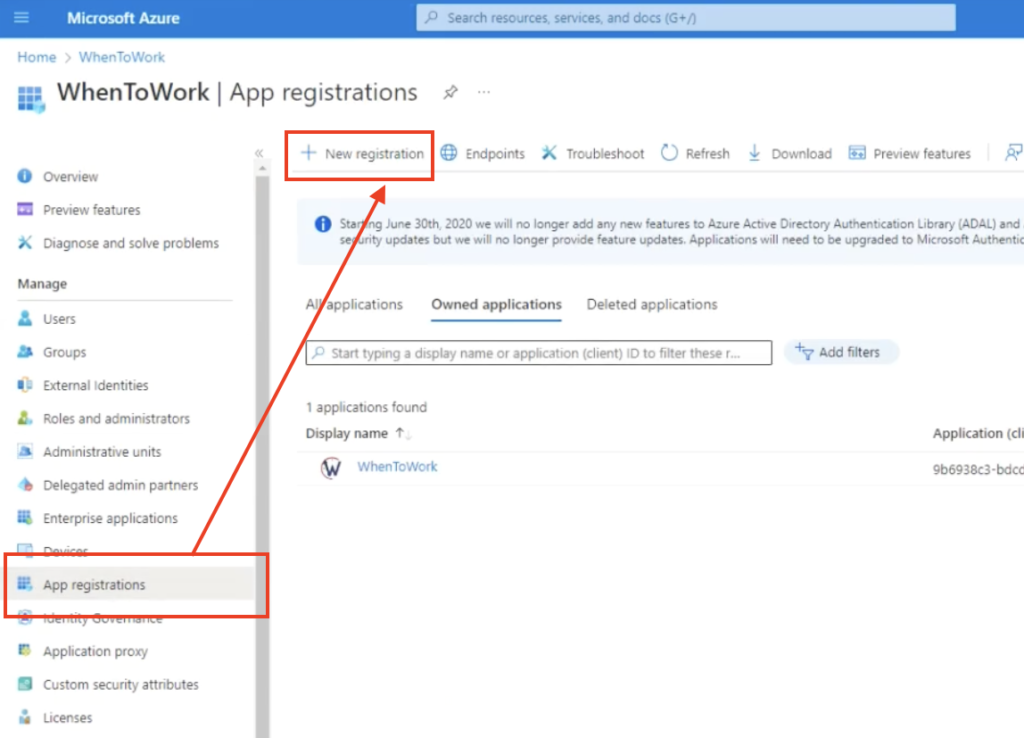Click the application filter search field
Screen dimensions: 1024x738
pos(538,352)
